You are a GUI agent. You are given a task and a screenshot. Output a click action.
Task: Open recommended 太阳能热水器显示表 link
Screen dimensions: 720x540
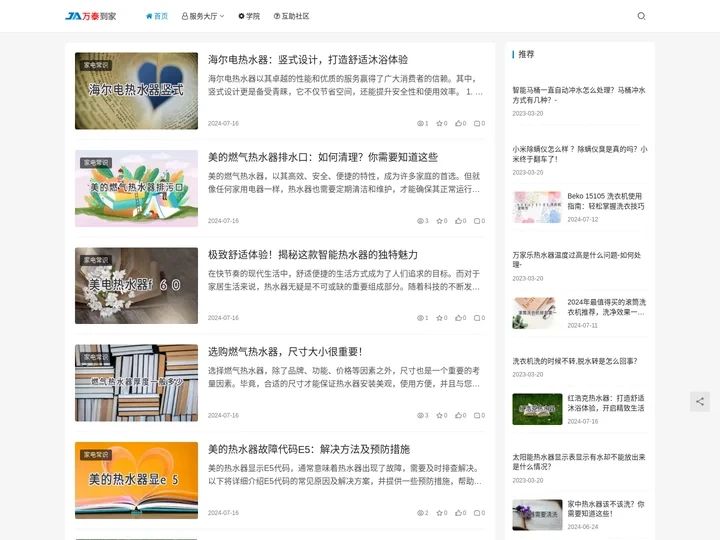(579, 462)
